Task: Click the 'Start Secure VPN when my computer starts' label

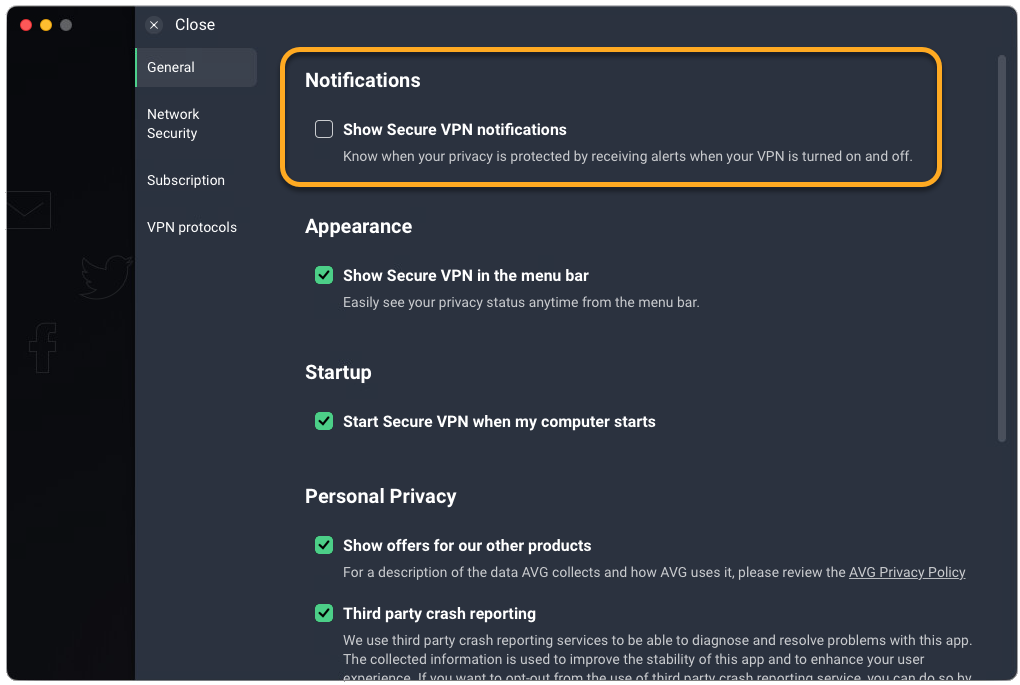Action: pyautogui.click(x=499, y=421)
